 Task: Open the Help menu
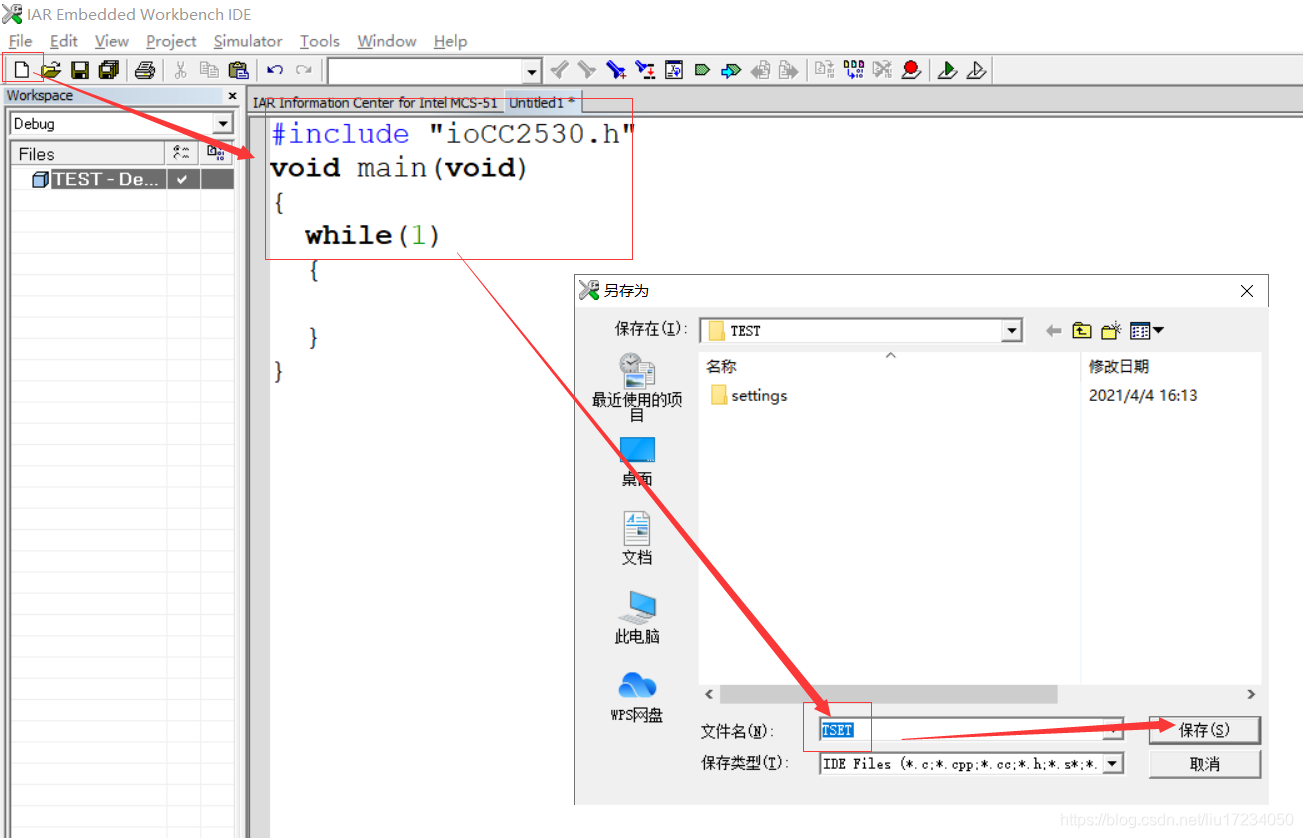pos(450,41)
